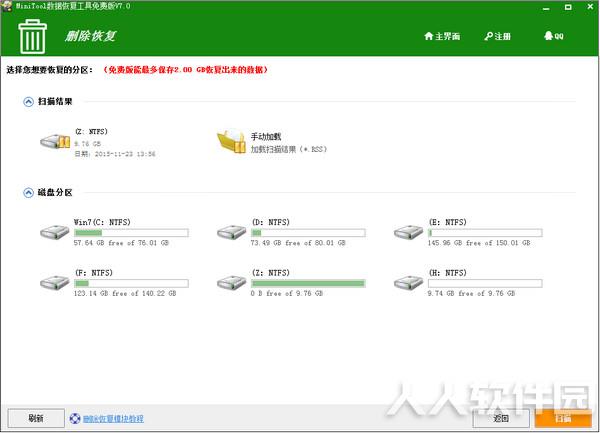The image size is (600, 433).
Task: Maximize the MiniTool window
Action: (568, 7)
